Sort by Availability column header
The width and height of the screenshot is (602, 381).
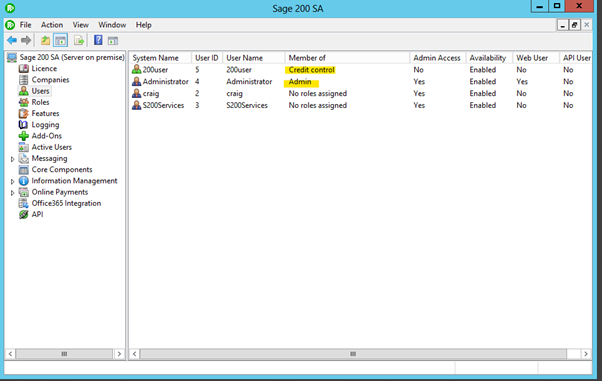click(x=489, y=58)
